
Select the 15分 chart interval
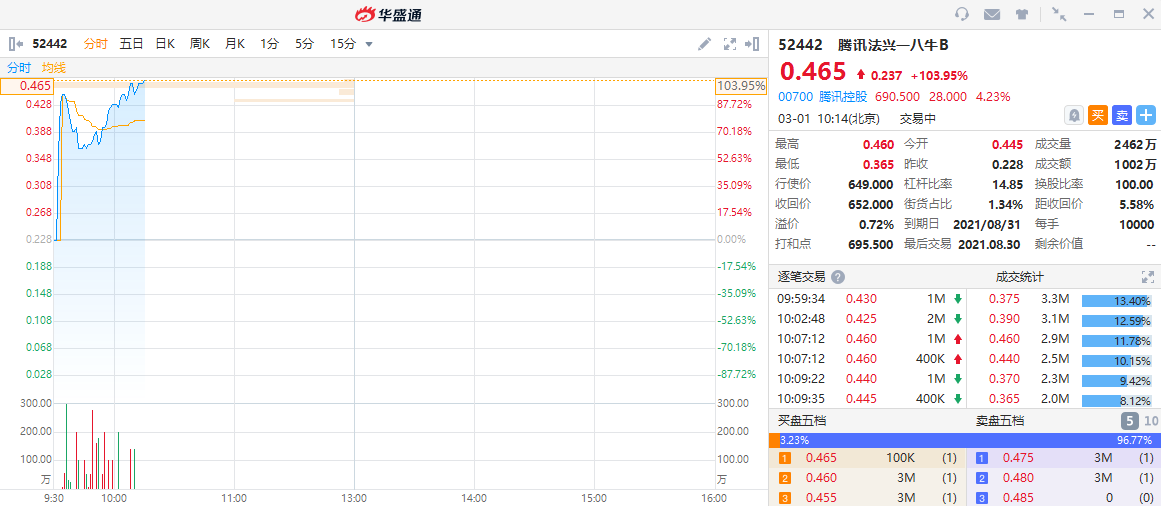pyautogui.click(x=343, y=44)
